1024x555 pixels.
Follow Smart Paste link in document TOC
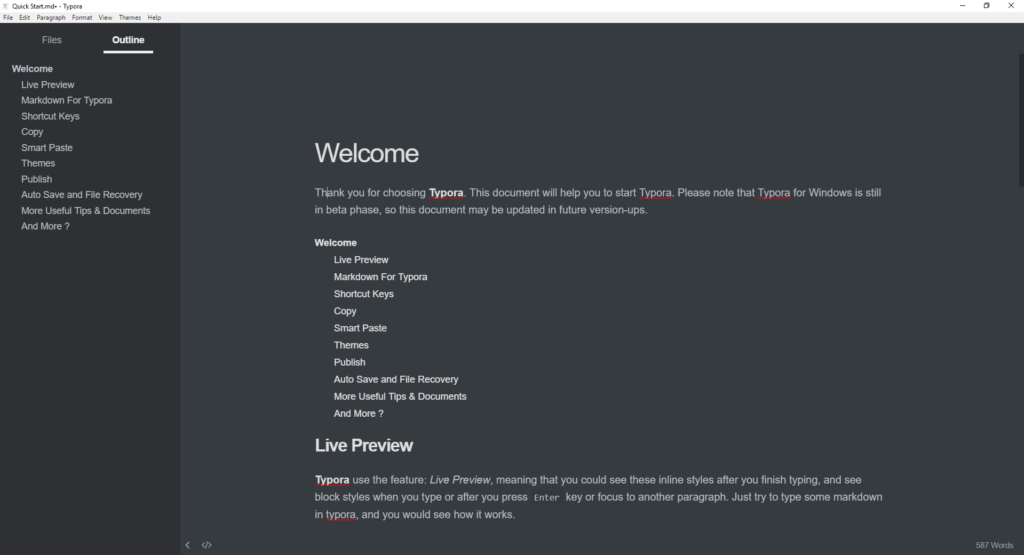(x=360, y=328)
